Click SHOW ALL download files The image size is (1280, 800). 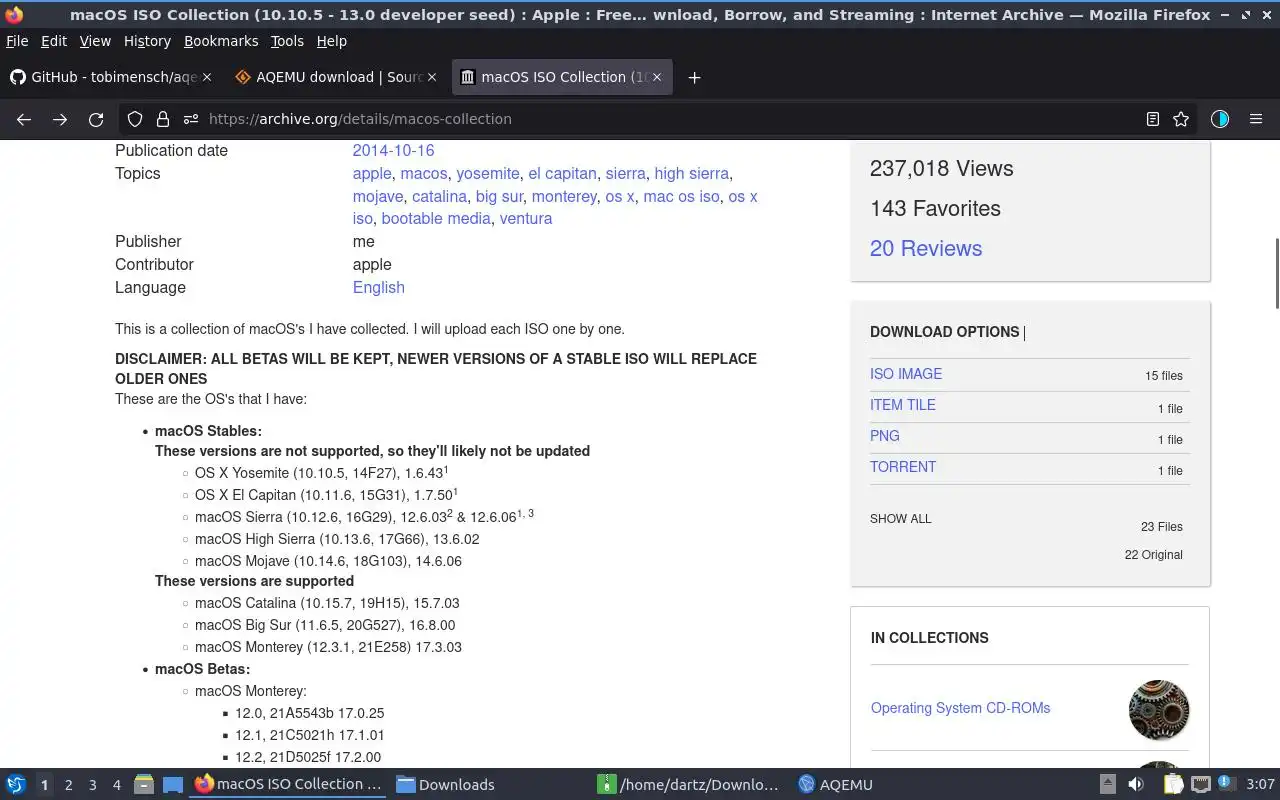900,519
